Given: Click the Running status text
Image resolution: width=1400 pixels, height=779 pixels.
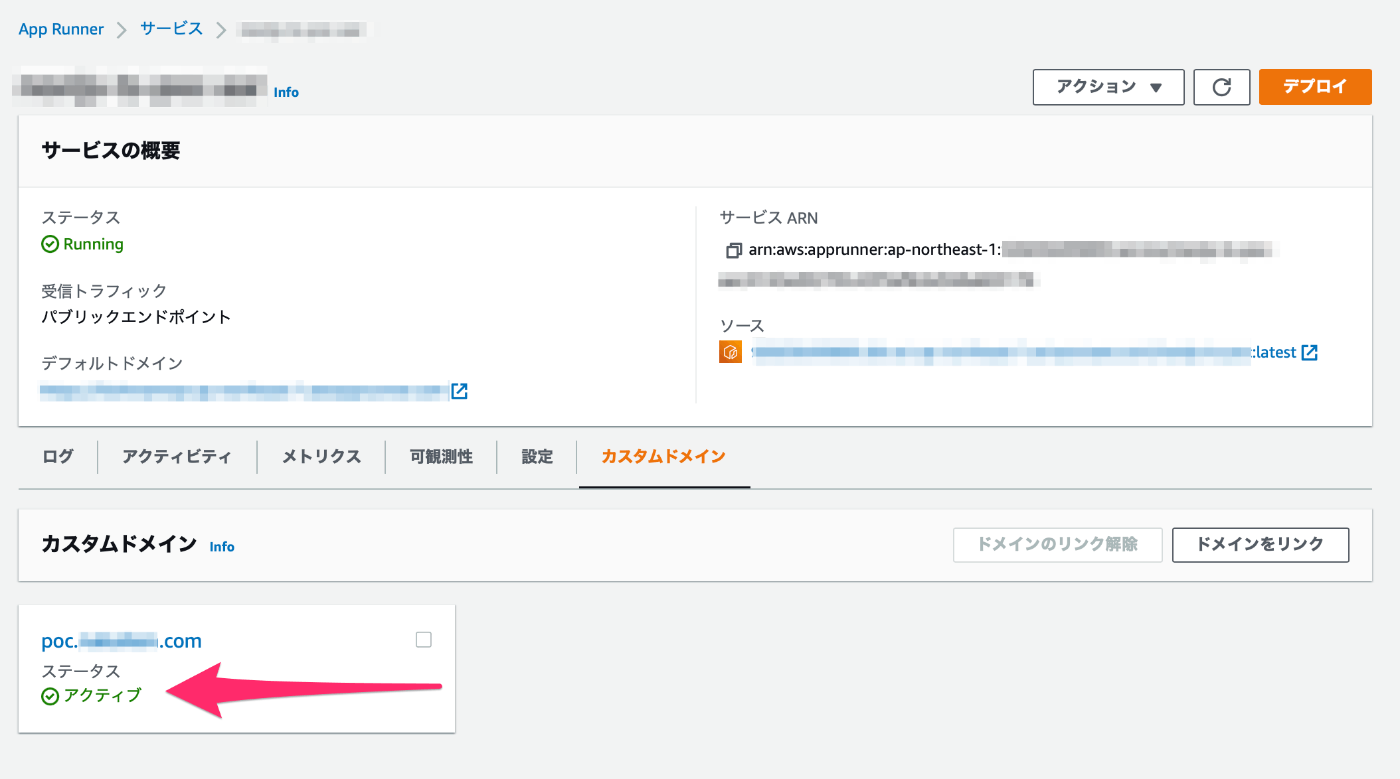Looking at the screenshot, I should coord(93,244).
